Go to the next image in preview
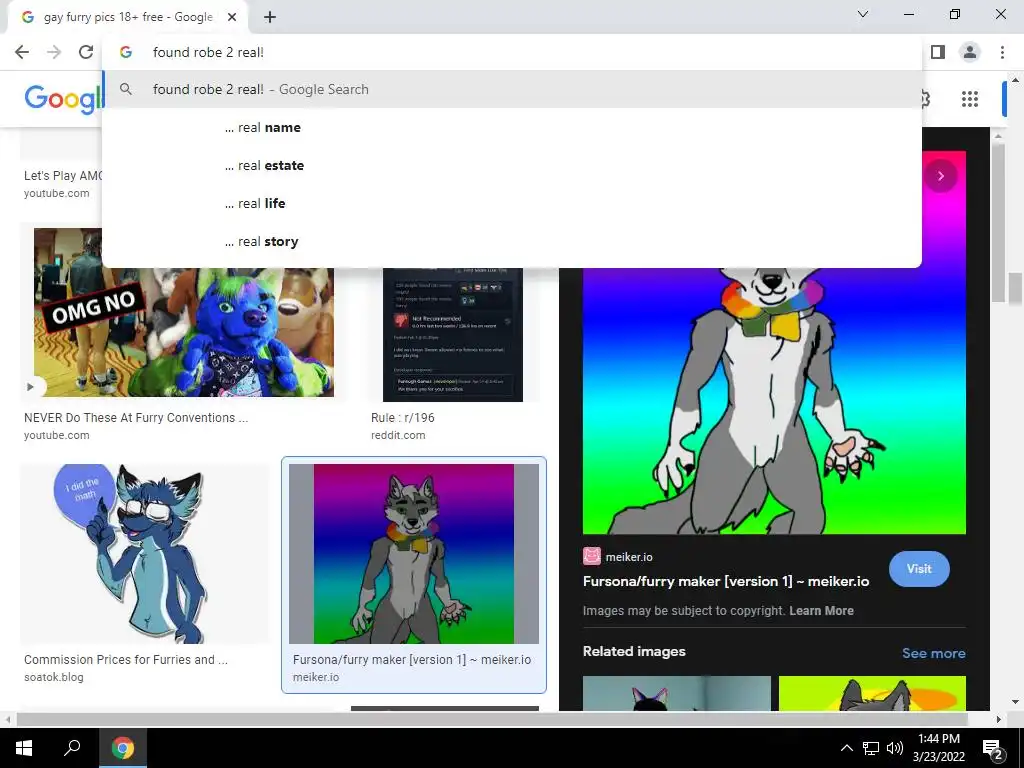This screenshot has height=768, width=1024. coord(940,176)
